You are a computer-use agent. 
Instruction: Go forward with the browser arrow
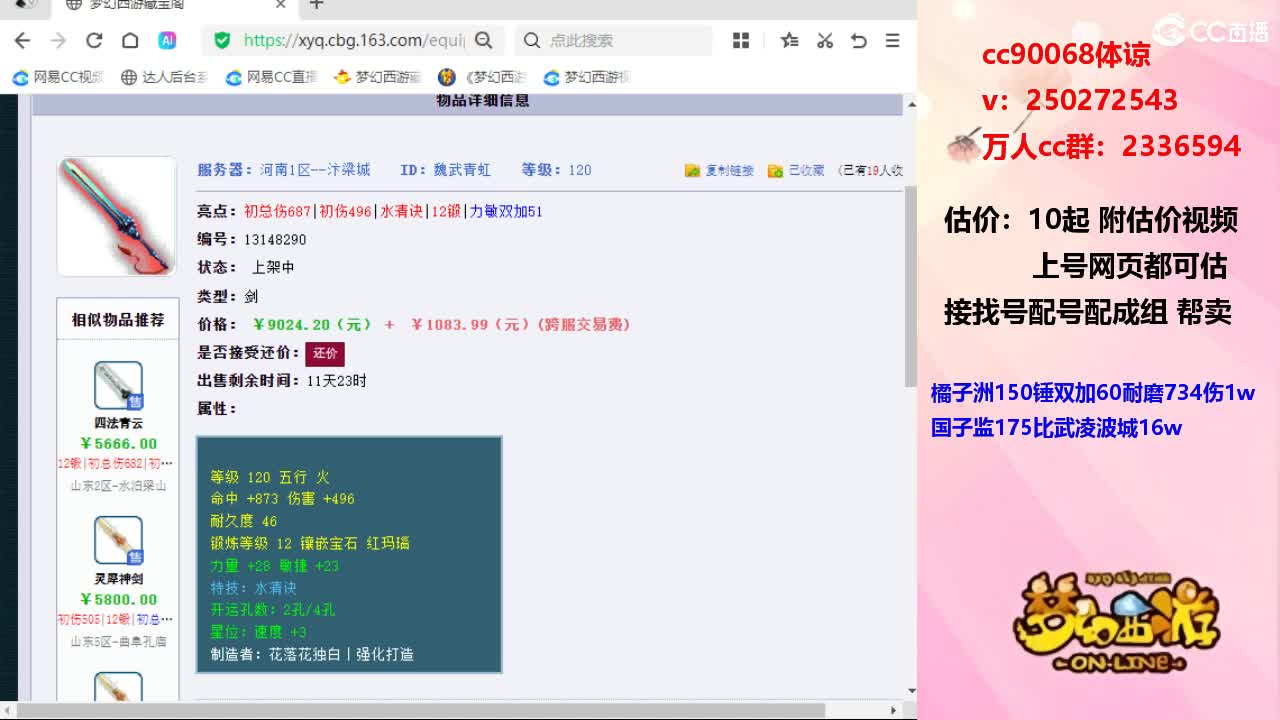[x=58, y=41]
